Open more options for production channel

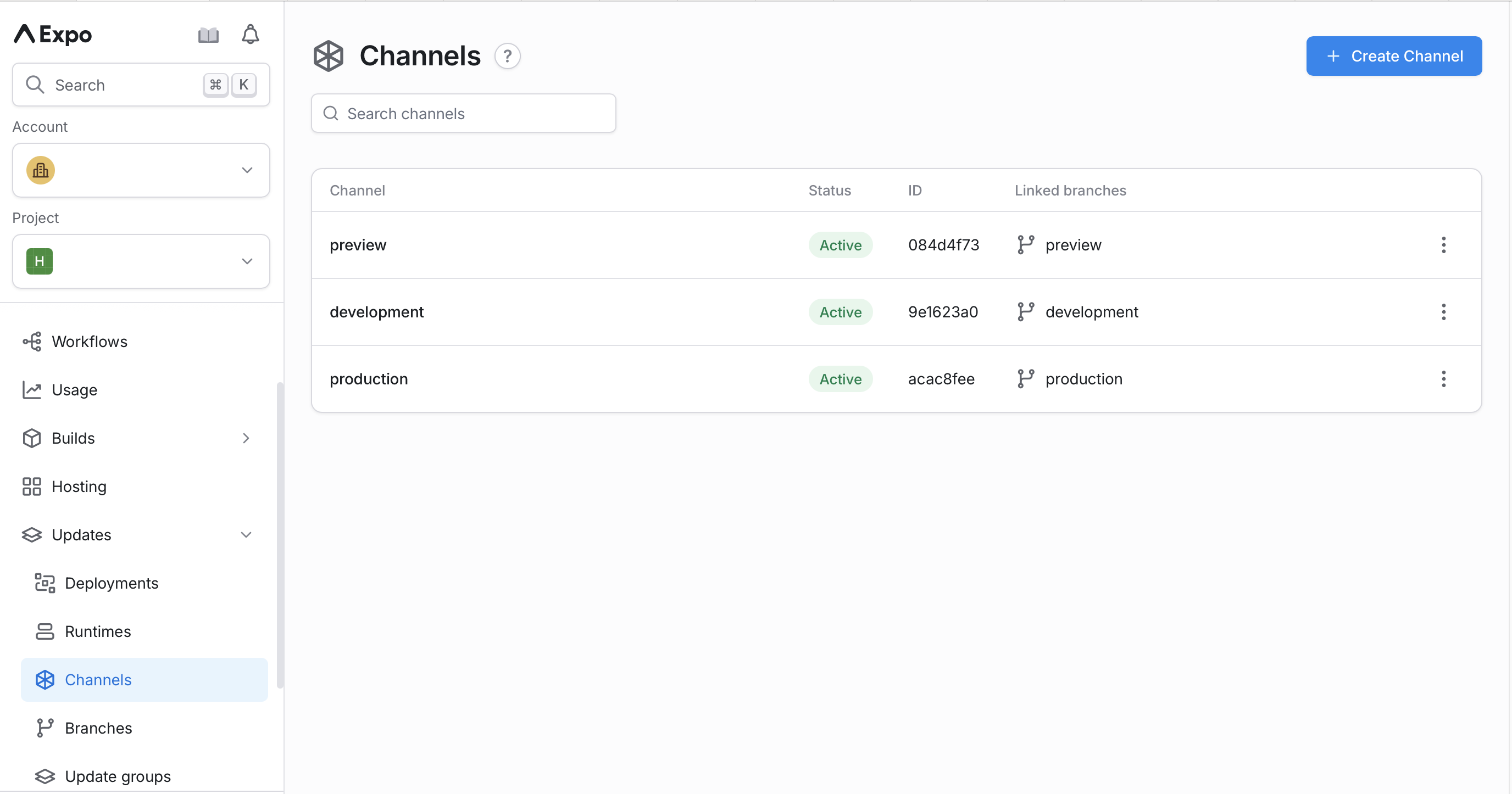point(1443,379)
